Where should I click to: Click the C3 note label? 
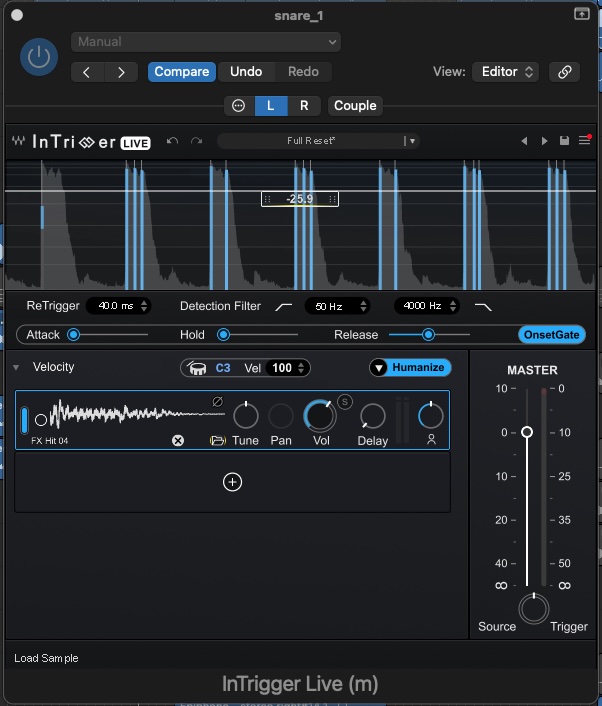[223, 368]
